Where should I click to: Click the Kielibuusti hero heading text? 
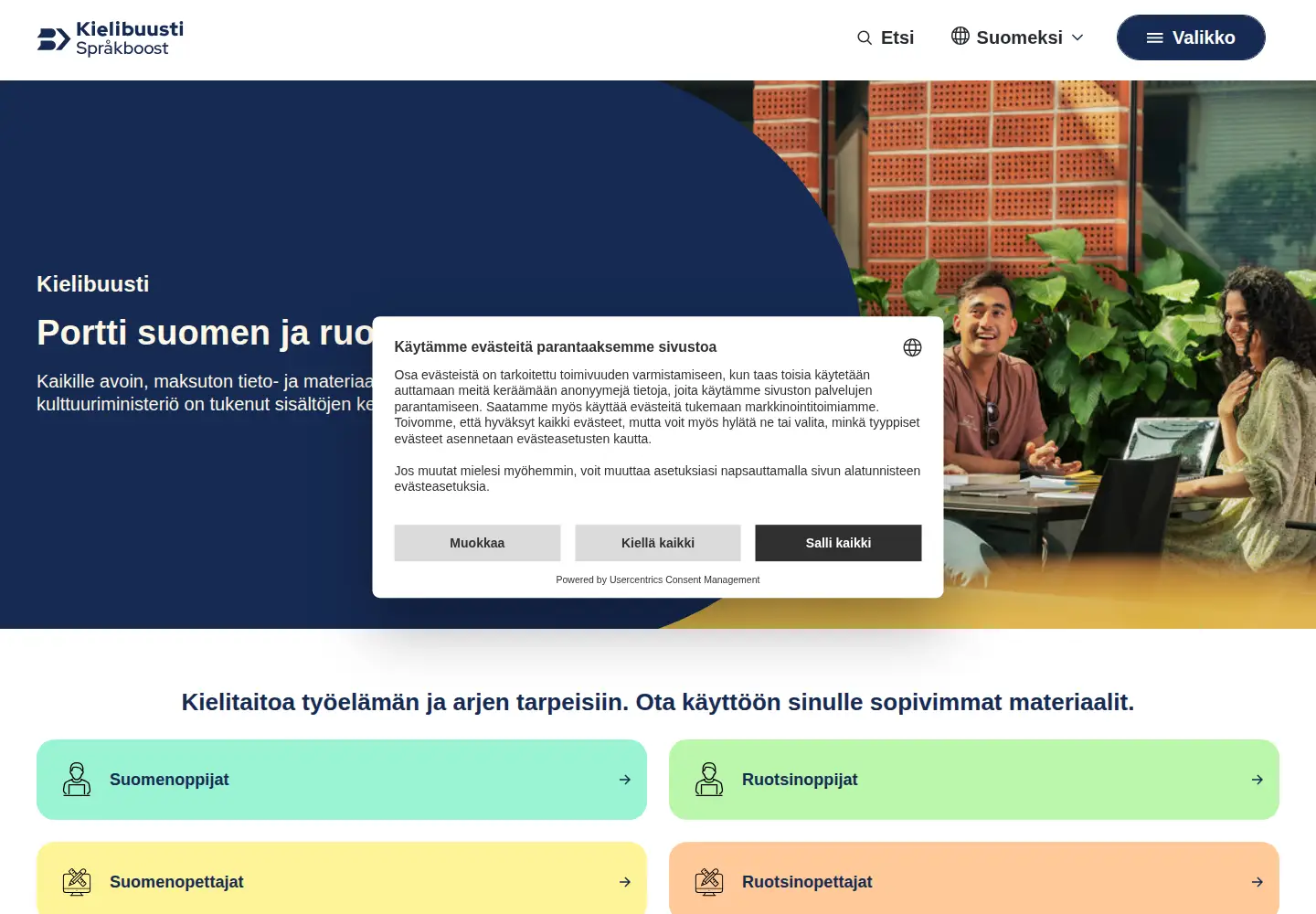pos(92,284)
